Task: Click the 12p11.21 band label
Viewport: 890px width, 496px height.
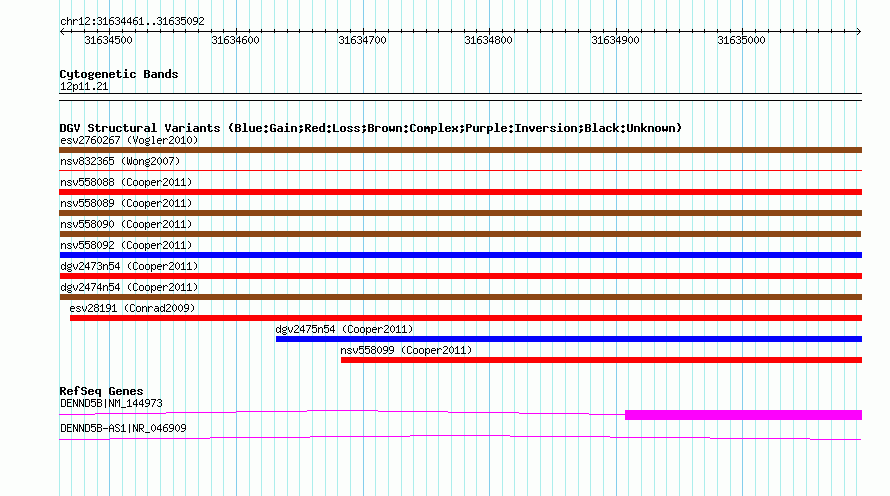Action: point(84,86)
